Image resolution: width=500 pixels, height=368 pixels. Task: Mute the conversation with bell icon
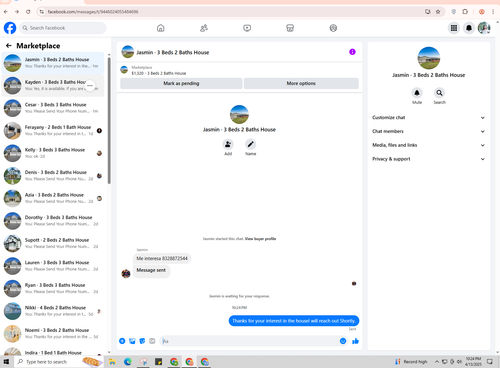(x=417, y=93)
